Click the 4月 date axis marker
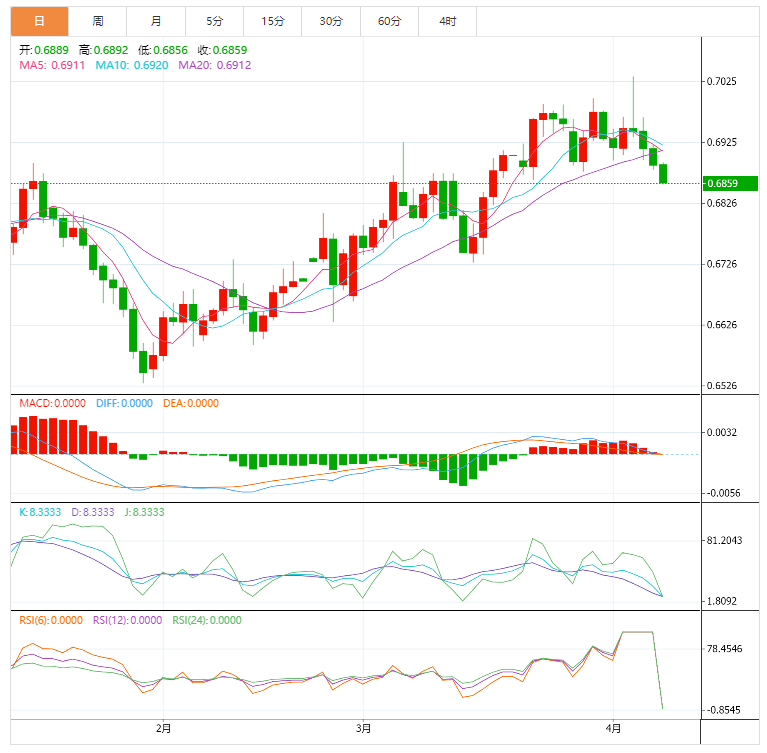Screen dimensions: 767x753 coord(613,729)
